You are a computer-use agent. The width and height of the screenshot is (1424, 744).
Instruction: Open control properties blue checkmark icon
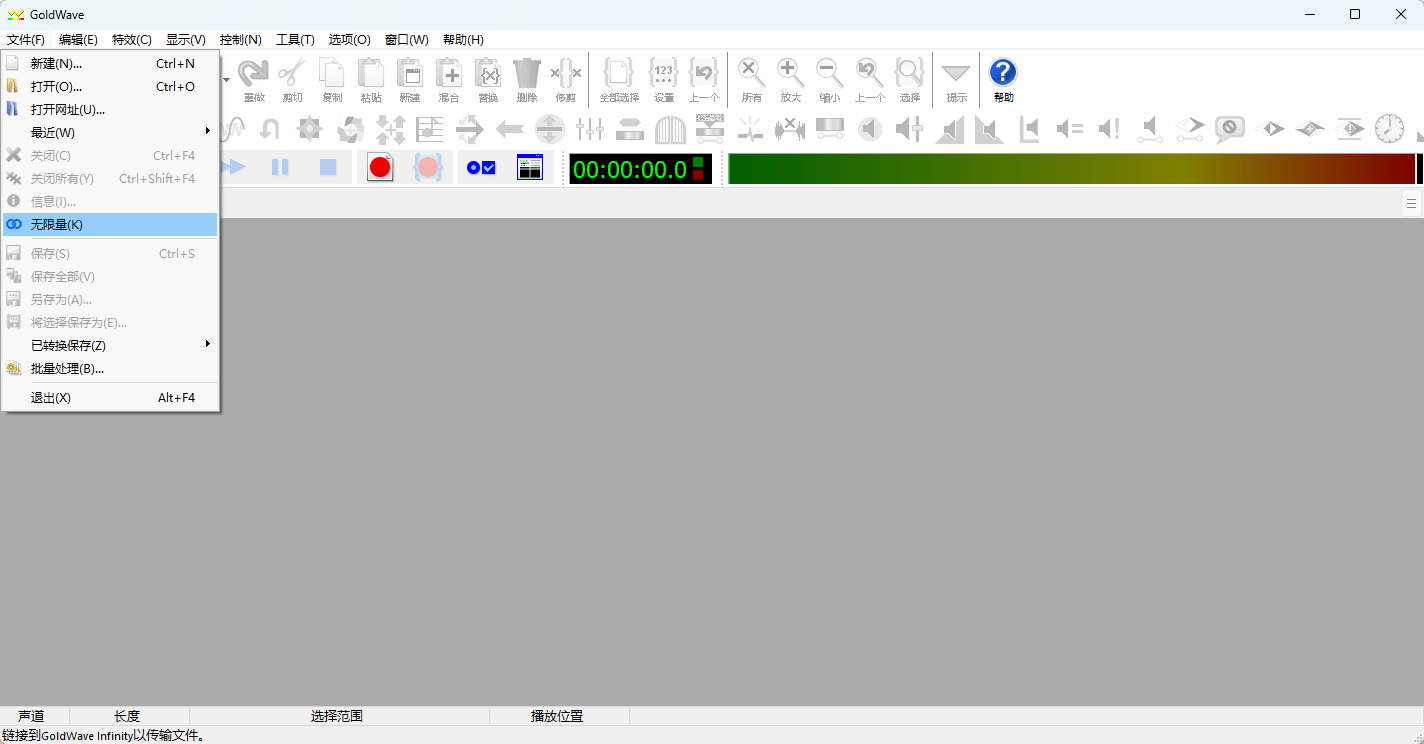(x=481, y=167)
